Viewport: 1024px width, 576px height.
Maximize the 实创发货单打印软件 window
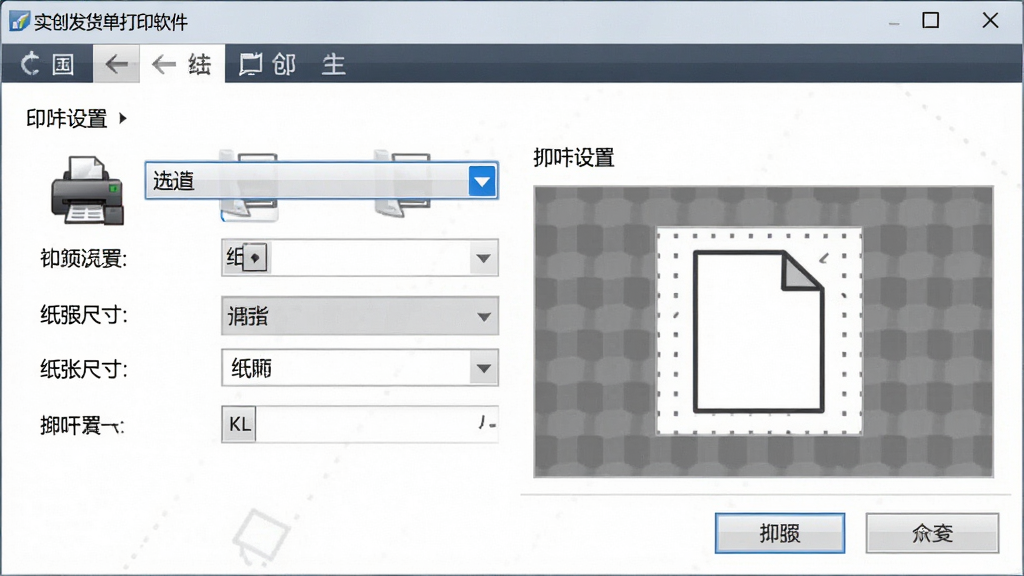[x=931, y=21]
